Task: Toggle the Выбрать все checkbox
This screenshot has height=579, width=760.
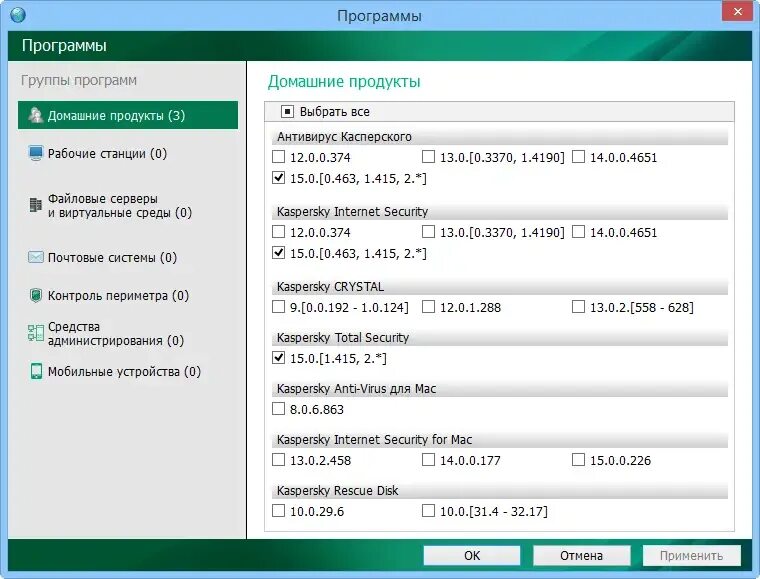Action: [287, 112]
